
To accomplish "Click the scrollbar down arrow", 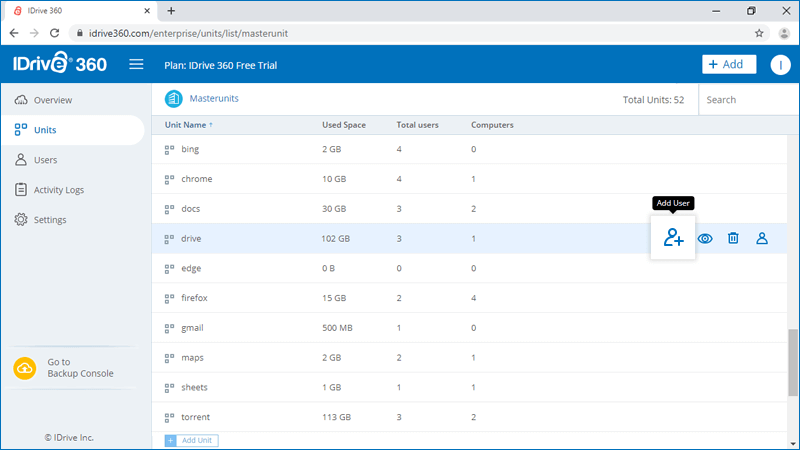I will [x=792, y=444].
